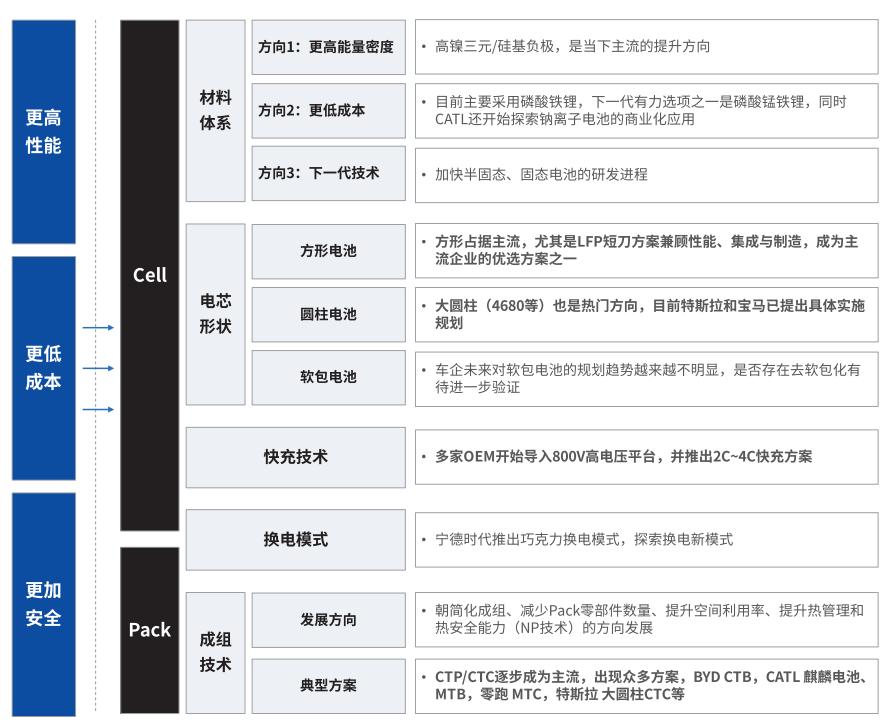This screenshot has height=724, width=896.
Task: Click the 方向2：更低成本 box
Action: (328, 110)
